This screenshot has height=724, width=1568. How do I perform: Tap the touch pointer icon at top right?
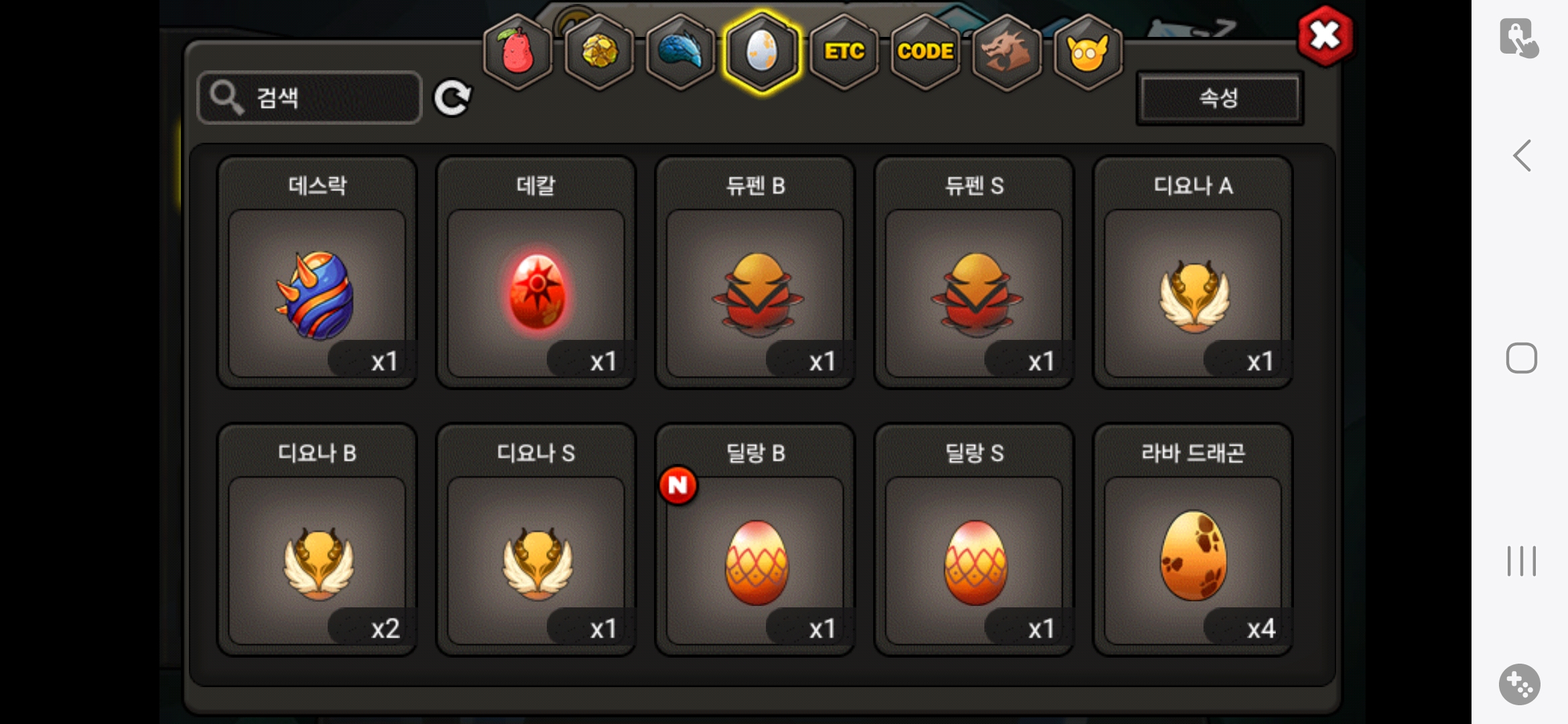click(1518, 38)
